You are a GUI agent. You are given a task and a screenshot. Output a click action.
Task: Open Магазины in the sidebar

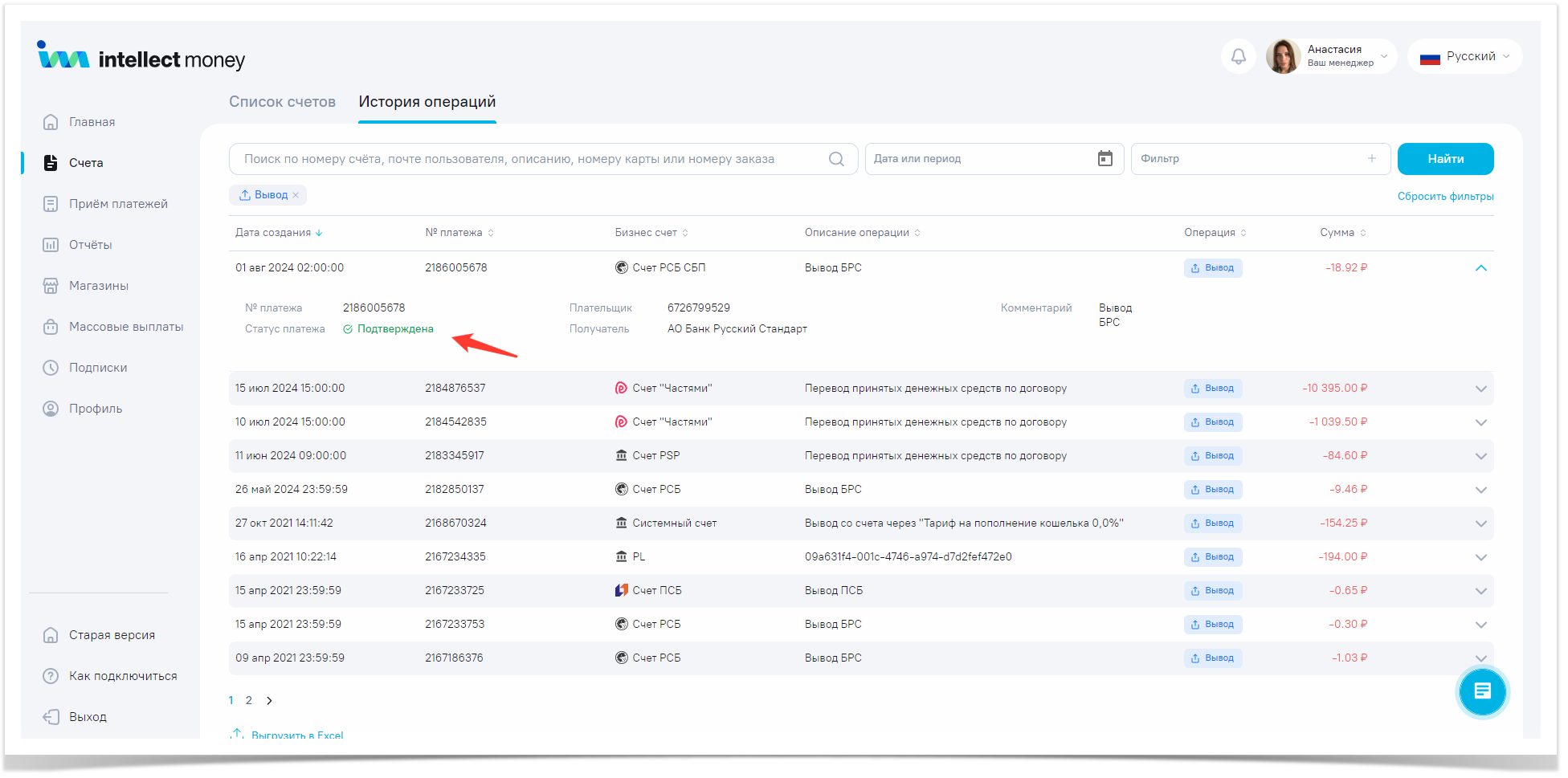[98, 286]
